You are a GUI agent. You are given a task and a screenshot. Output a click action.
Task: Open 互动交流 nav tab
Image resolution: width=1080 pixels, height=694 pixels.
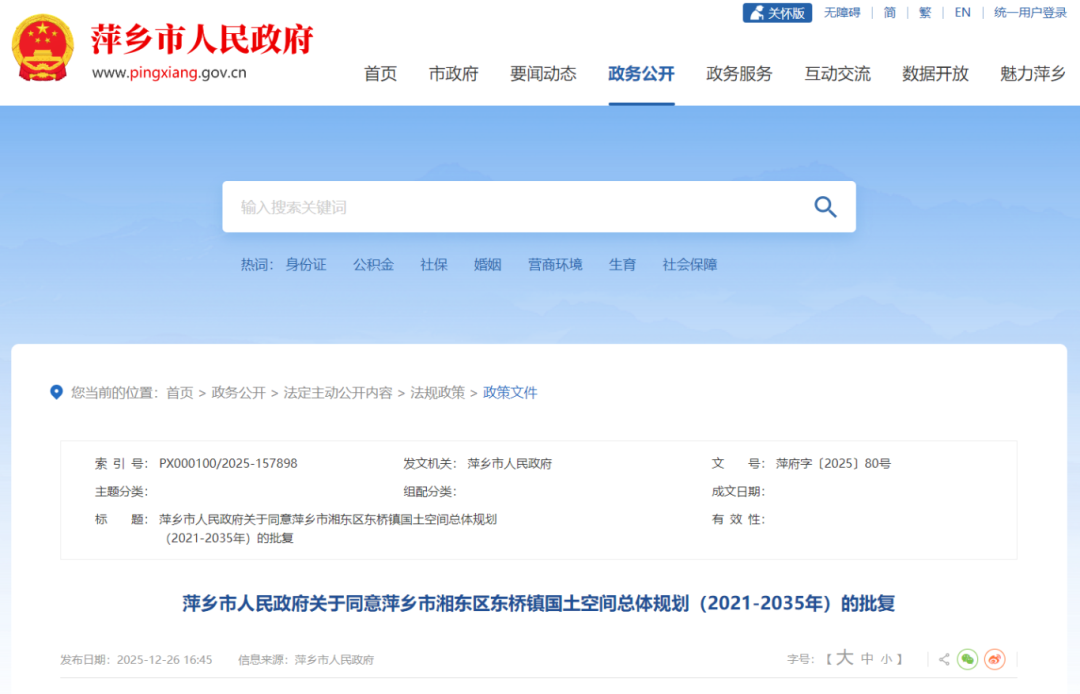[838, 74]
